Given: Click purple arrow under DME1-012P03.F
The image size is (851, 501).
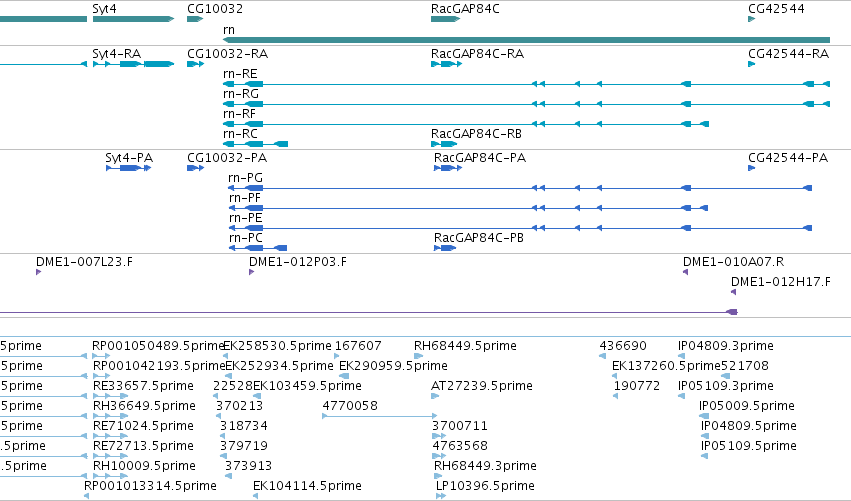Looking at the screenshot, I should (x=251, y=272).
